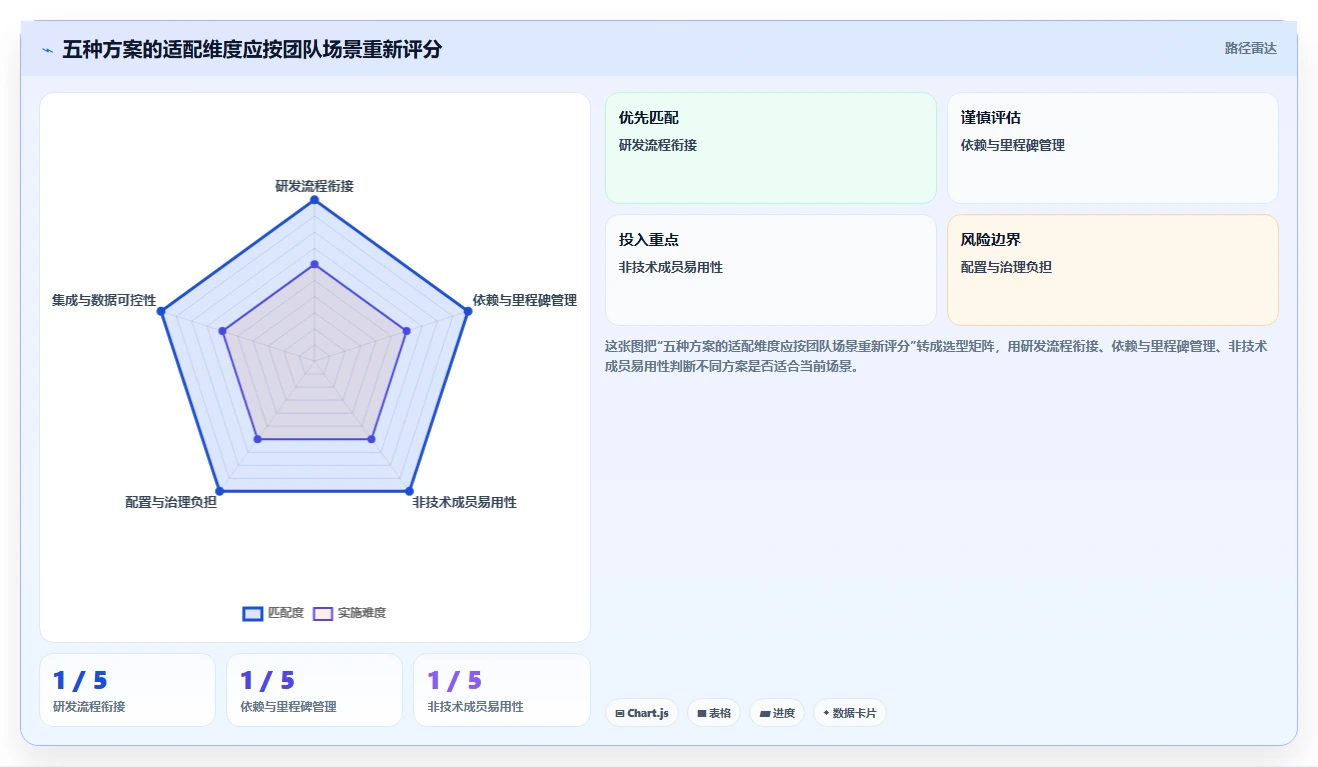This screenshot has height=767, width=1318.
Task: Select the 表格 tag chip
Action: (714, 713)
